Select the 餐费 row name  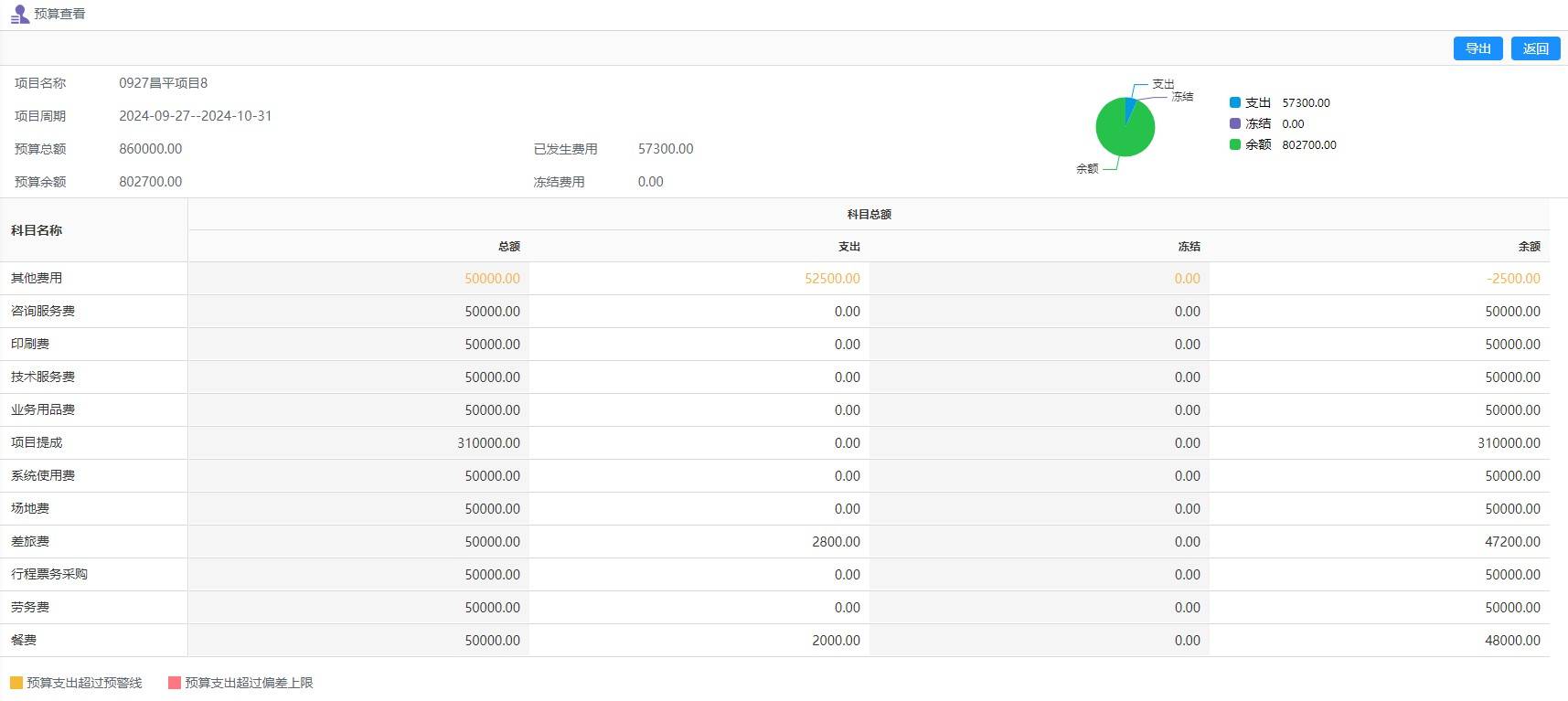[24, 641]
